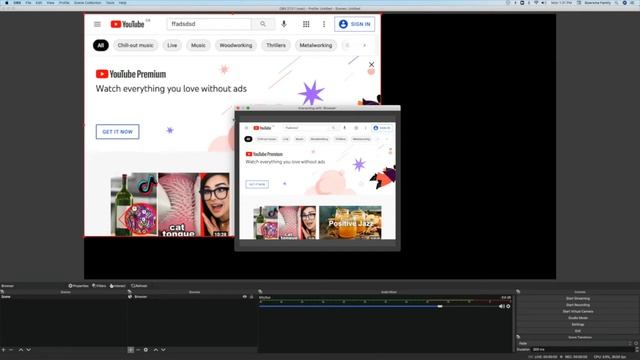The height and width of the screenshot is (360, 640).
Task: Select the Chill-out music chip
Action: (x=136, y=45)
